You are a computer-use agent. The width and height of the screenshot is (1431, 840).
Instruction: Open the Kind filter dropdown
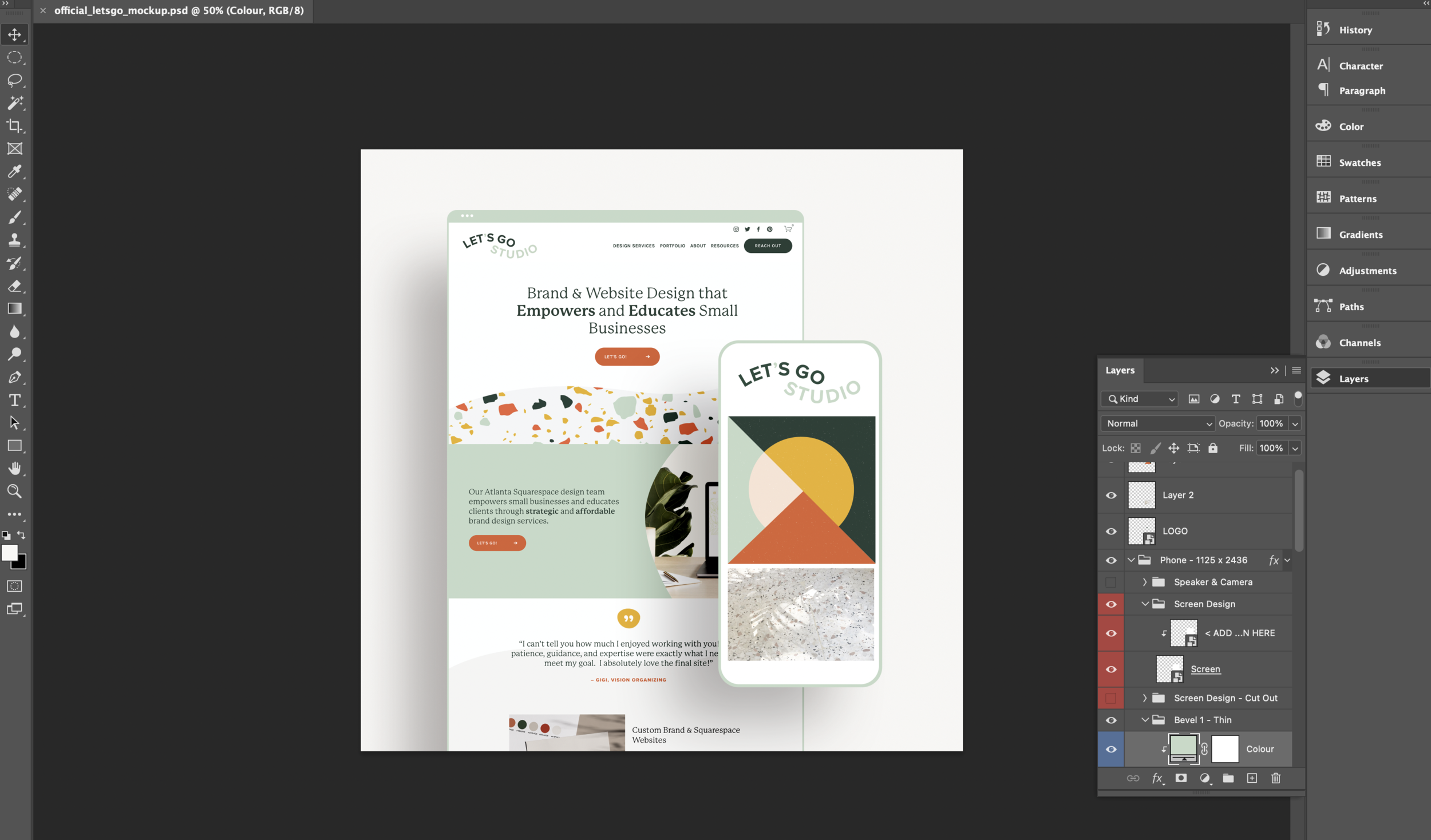[1140, 399]
